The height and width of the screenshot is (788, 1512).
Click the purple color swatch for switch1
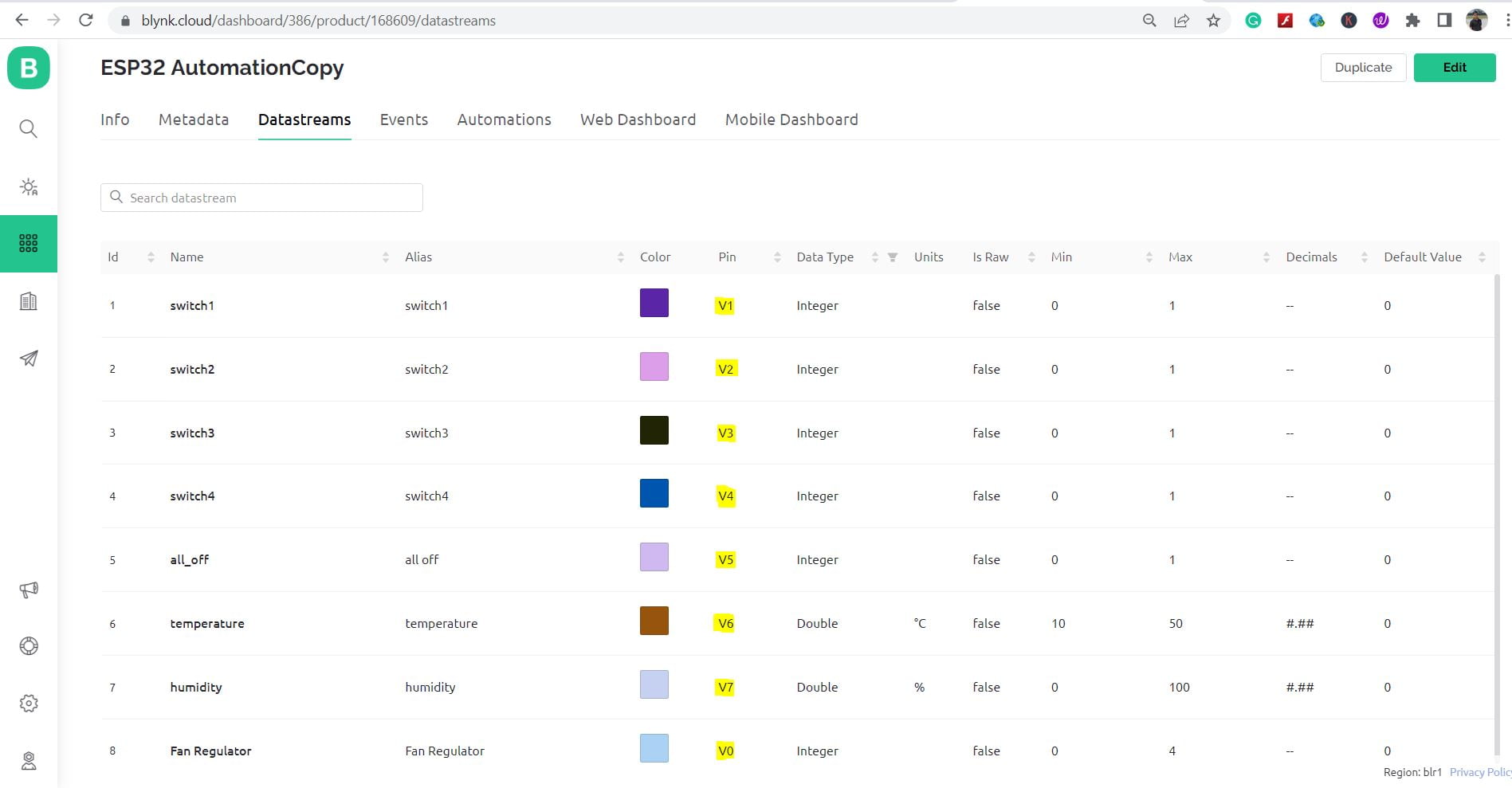654,304
